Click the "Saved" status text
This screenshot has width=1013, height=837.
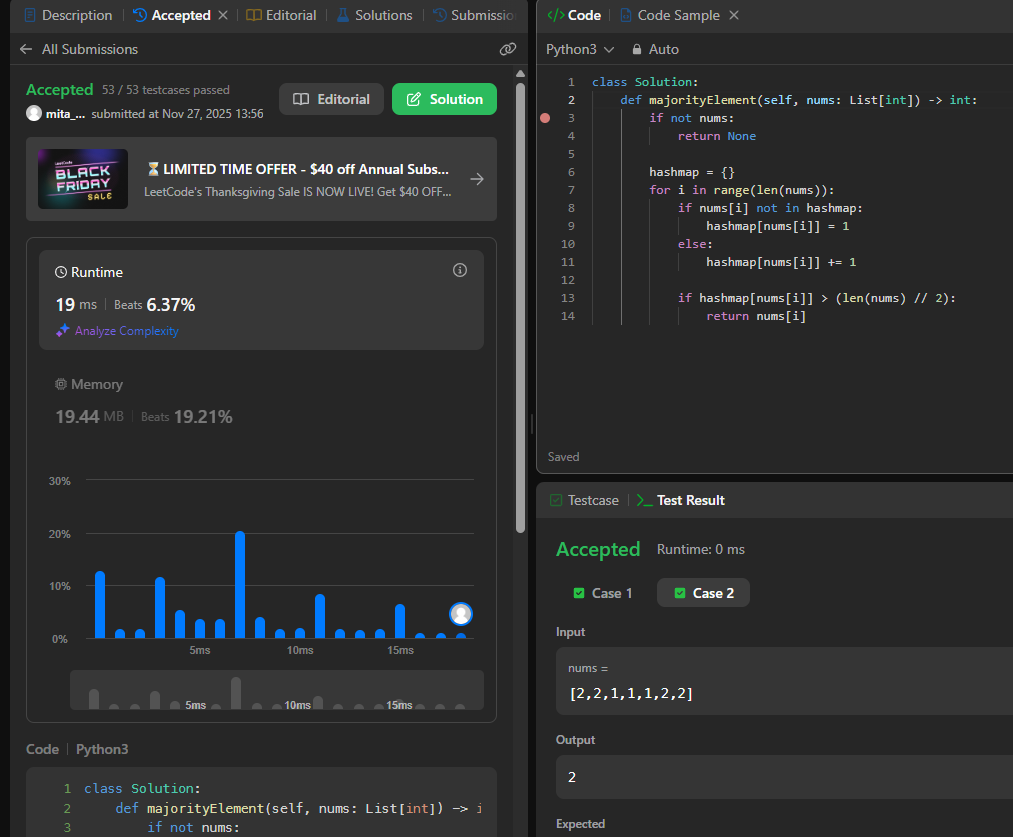click(563, 457)
